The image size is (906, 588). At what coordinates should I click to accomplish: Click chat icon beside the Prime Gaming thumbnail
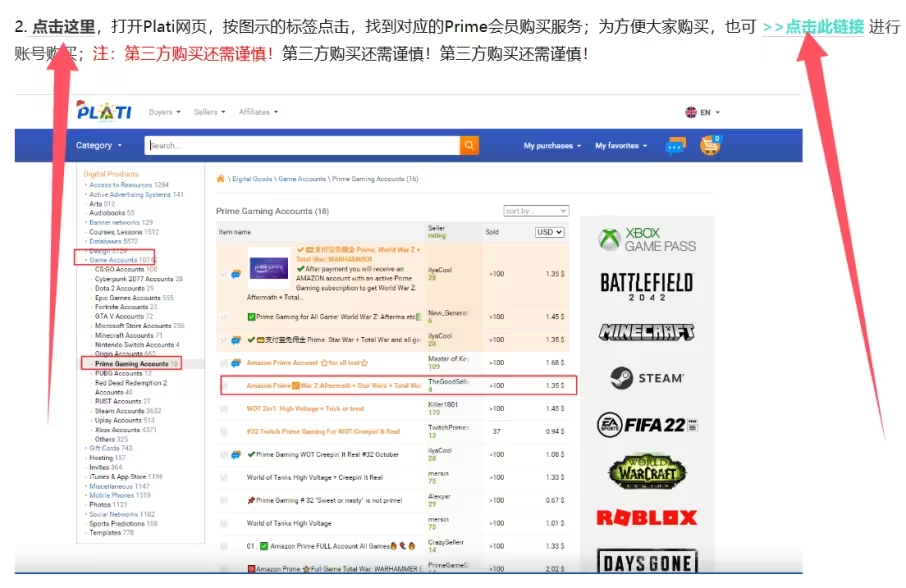tap(236, 274)
